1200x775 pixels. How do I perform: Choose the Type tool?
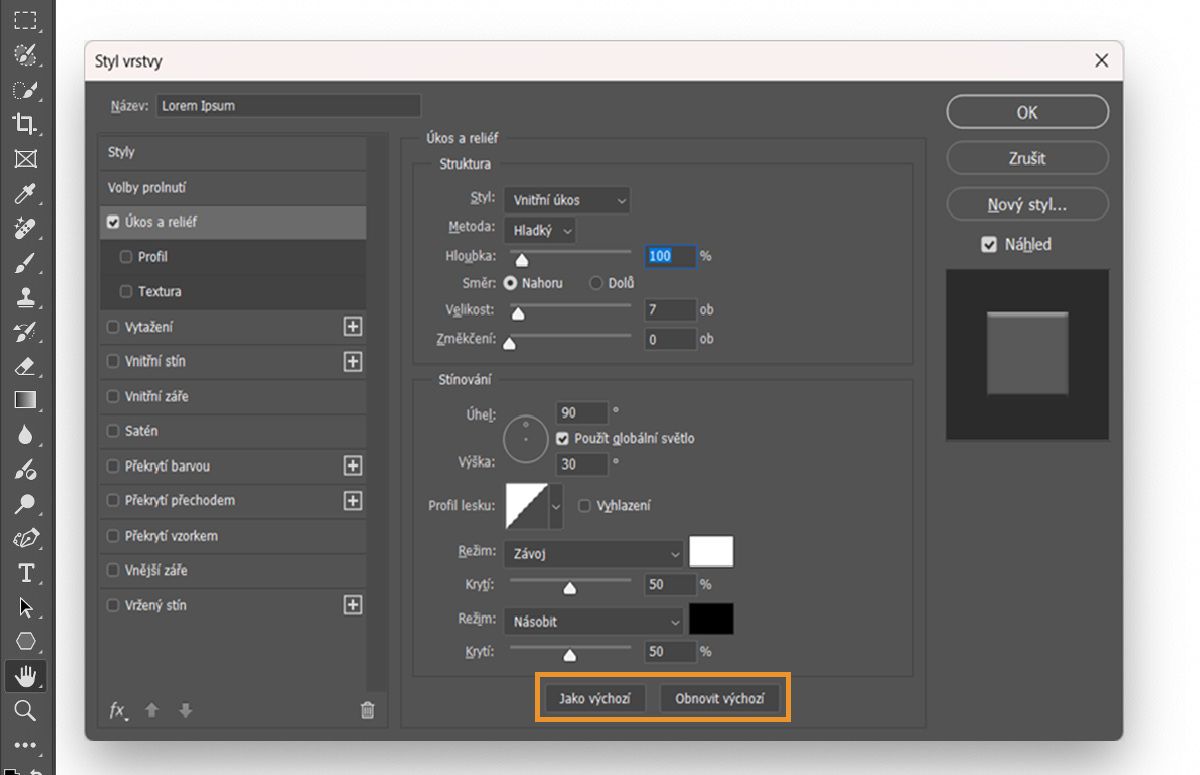coord(27,573)
